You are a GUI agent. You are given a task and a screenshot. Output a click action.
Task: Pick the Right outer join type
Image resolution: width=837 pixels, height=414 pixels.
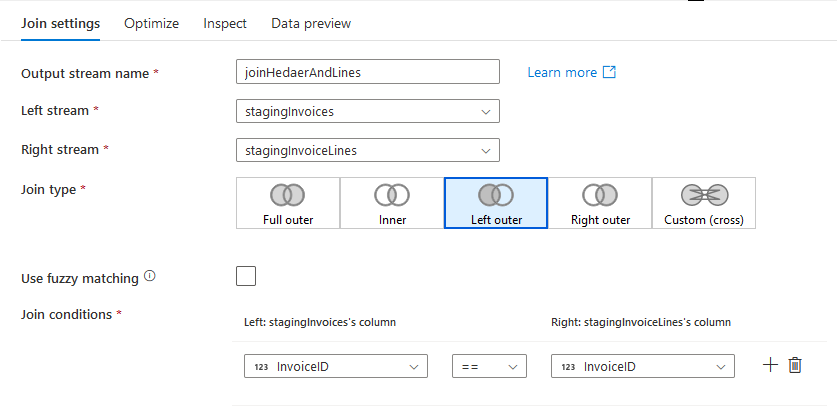pyautogui.click(x=600, y=203)
